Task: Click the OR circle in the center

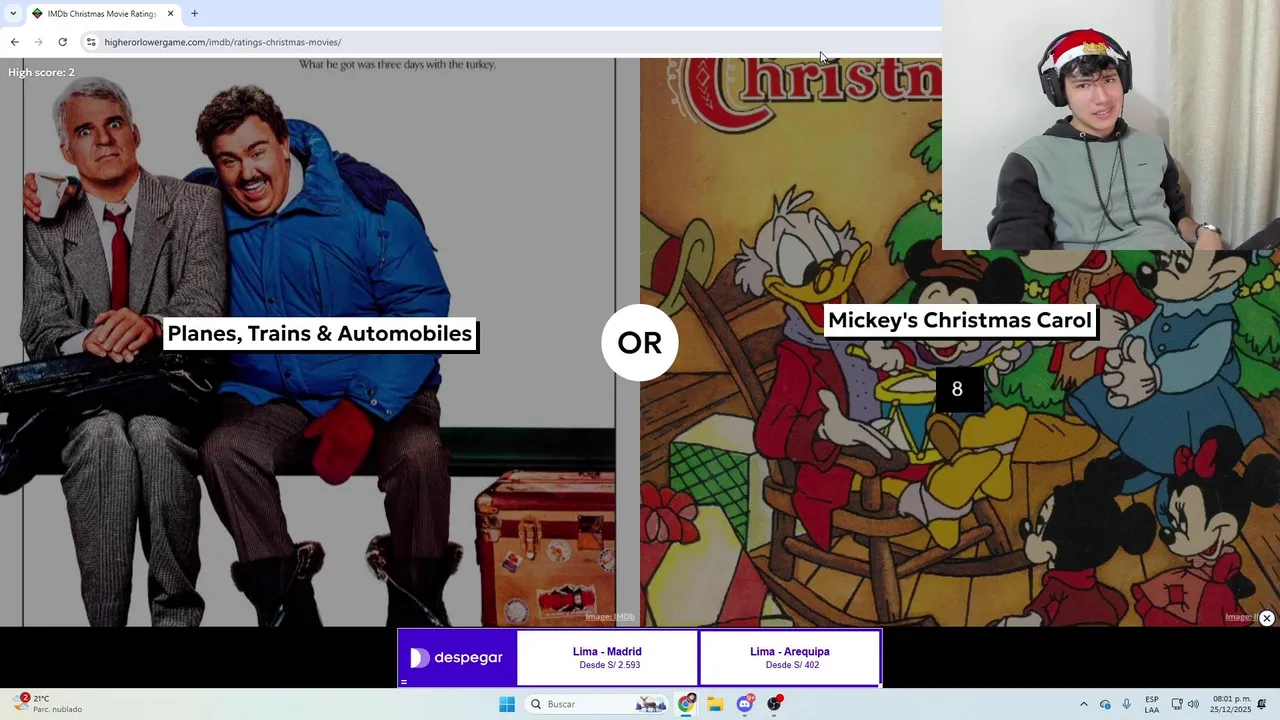Action: 640,342
